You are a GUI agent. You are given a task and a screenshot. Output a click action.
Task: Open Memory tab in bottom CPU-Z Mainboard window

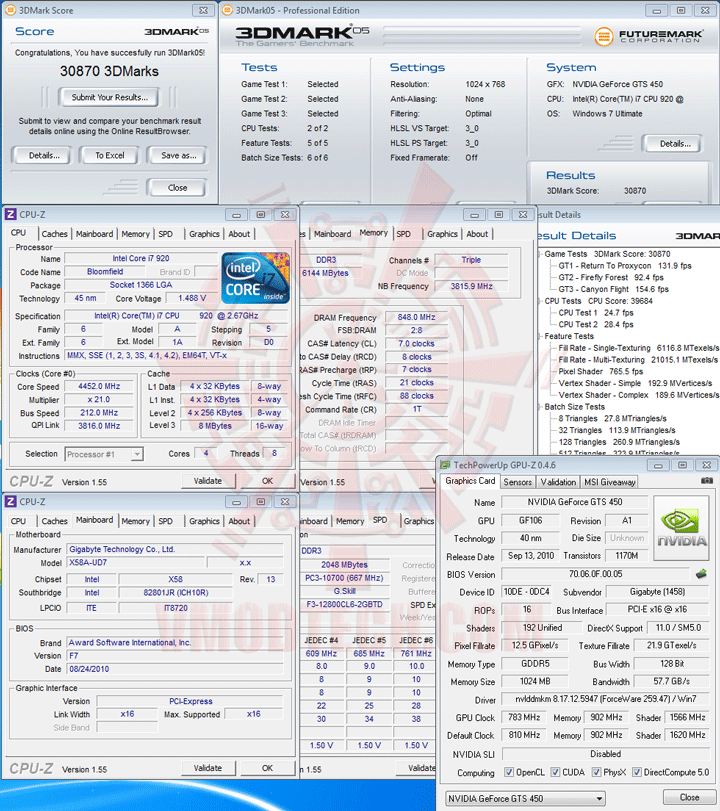[x=136, y=521]
